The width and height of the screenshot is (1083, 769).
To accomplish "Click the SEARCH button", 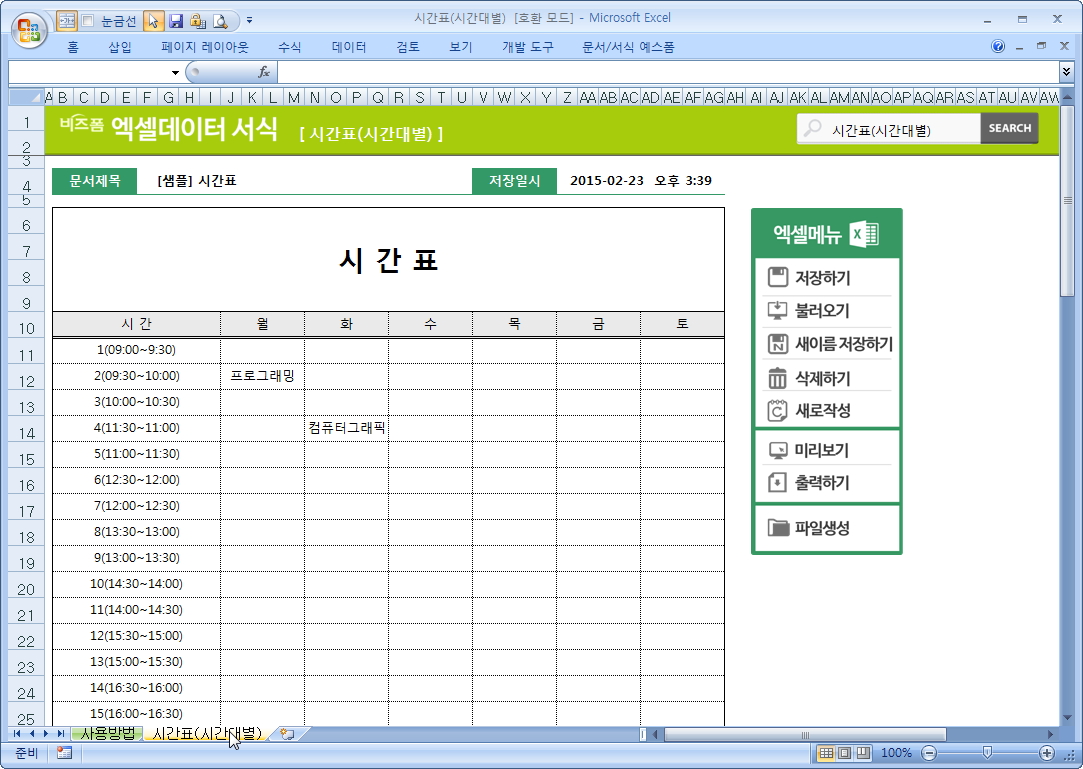I will 1009,128.
